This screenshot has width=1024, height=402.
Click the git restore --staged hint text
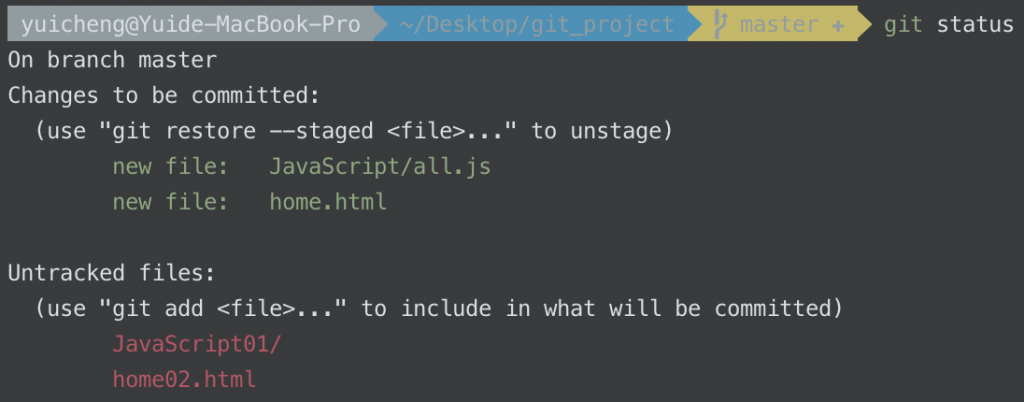(353, 131)
